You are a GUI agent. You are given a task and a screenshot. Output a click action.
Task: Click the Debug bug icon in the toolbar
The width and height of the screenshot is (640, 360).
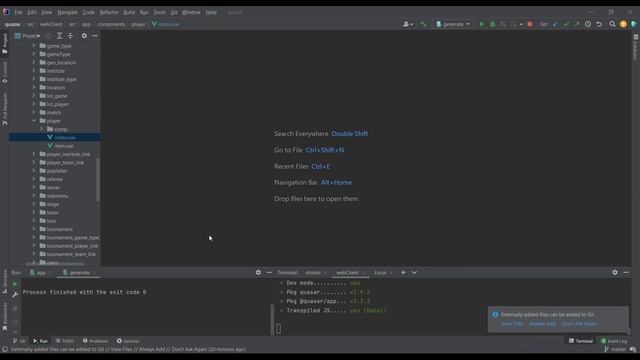(493, 24)
